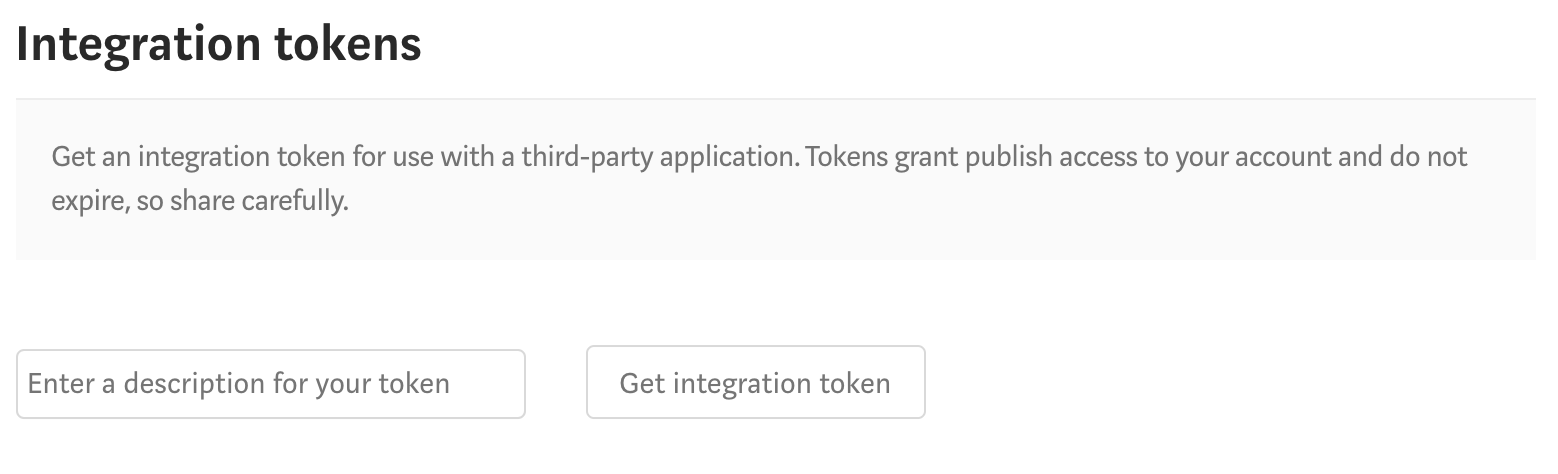
Task: Generate a new integration token
Action: 755,382
